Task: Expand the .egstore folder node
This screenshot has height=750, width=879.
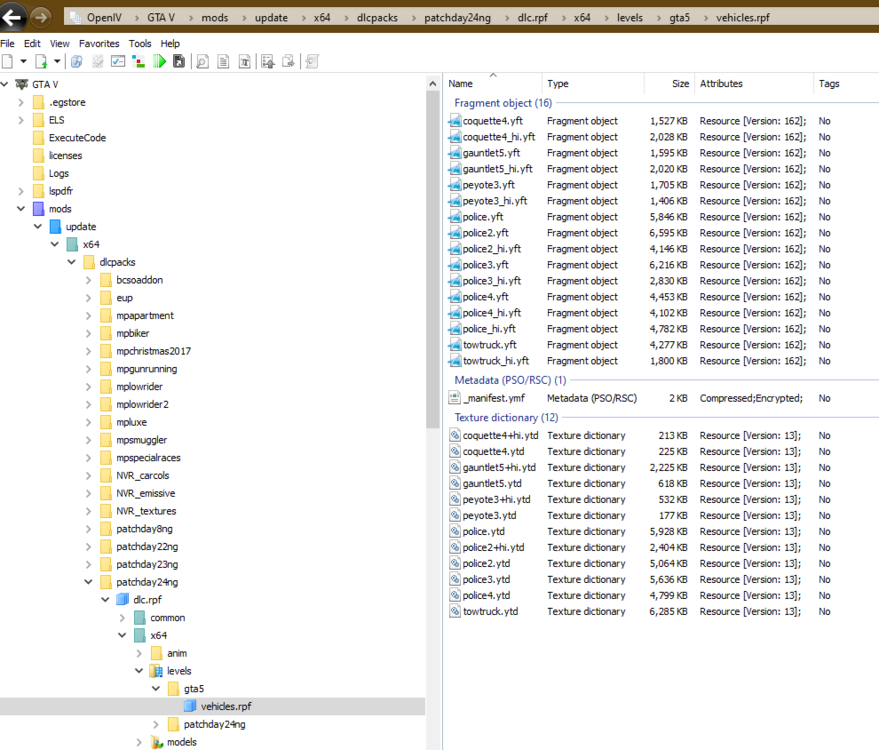Action: 21,102
